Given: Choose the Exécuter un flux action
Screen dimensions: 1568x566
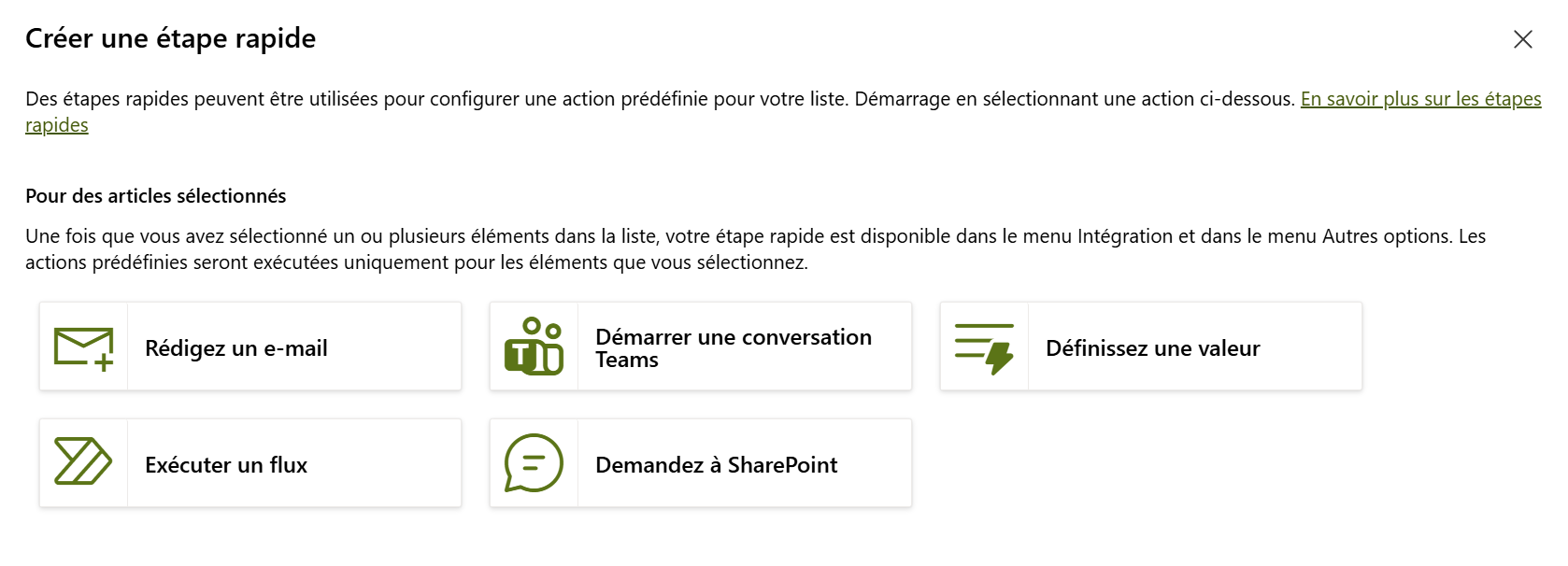Looking at the screenshot, I should pos(226,465).
